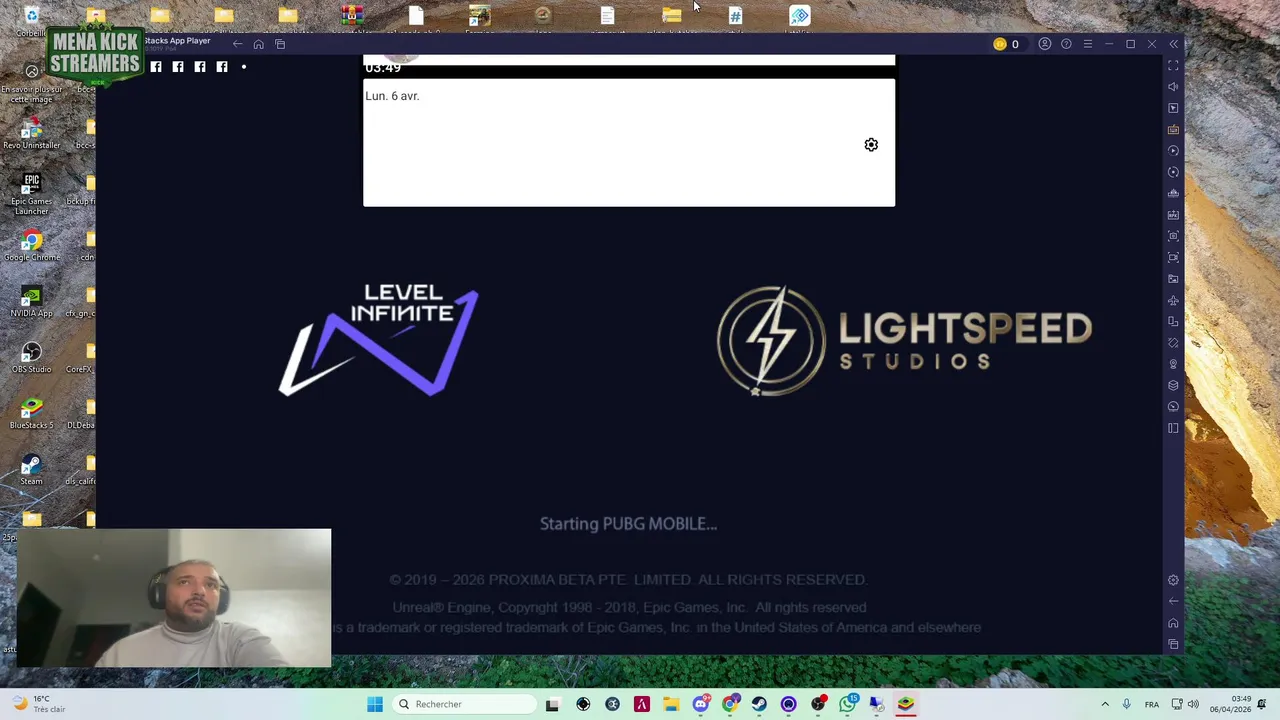Image resolution: width=1280 pixels, height=720 pixels.
Task: Click the volume speaker icon in BlueStacks sidebar
Action: click(x=1173, y=86)
